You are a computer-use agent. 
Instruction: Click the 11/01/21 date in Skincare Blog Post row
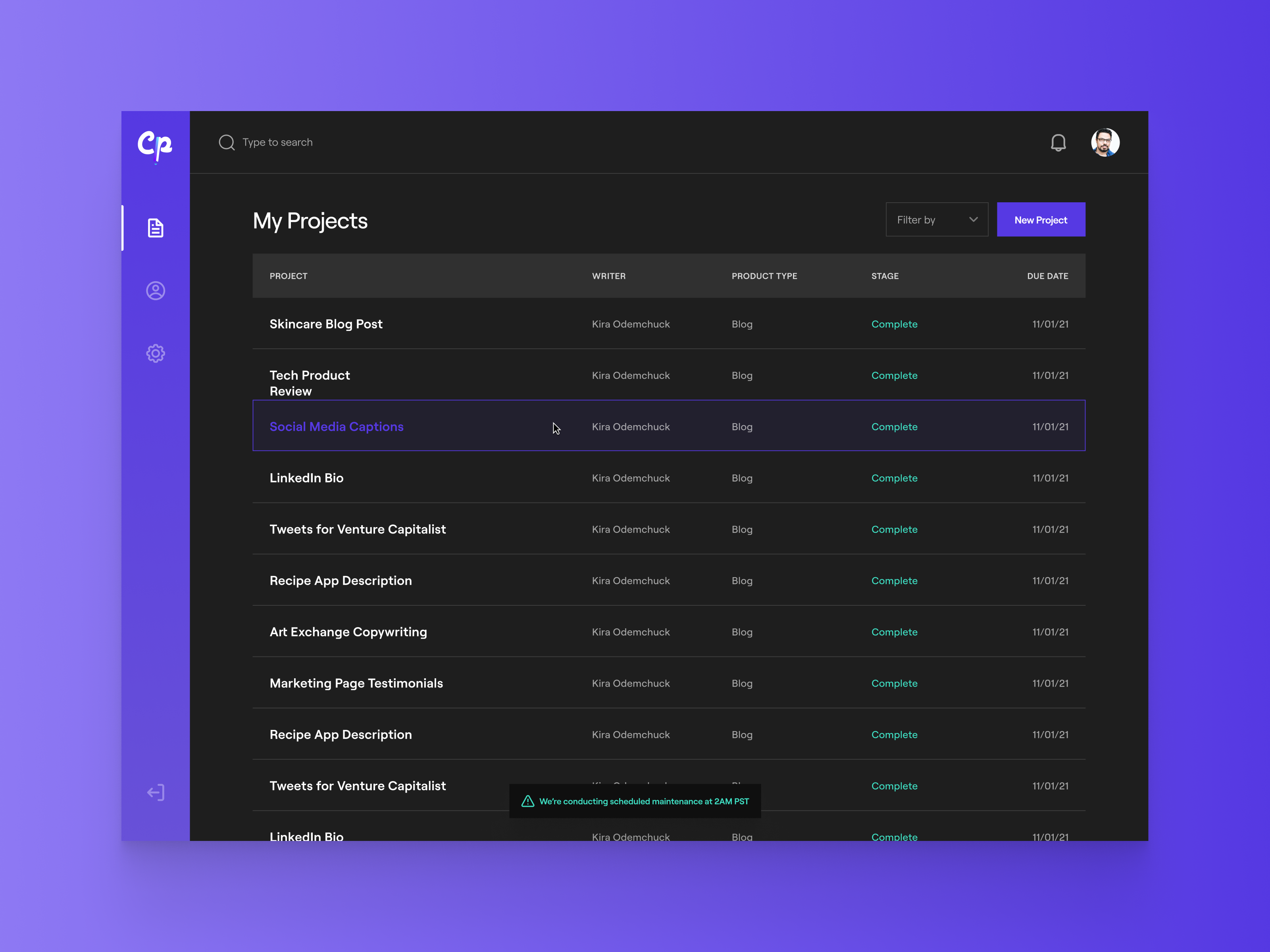(1050, 324)
